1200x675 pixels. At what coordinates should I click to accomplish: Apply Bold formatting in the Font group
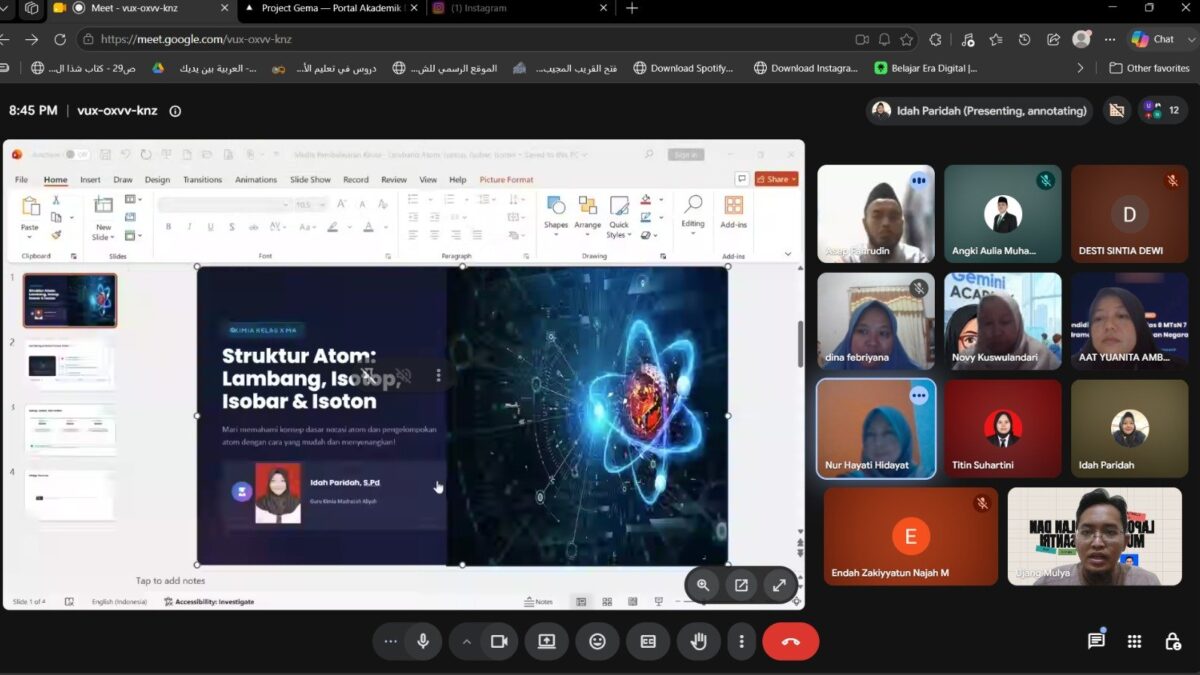pyautogui.click(x=168, y=227)
